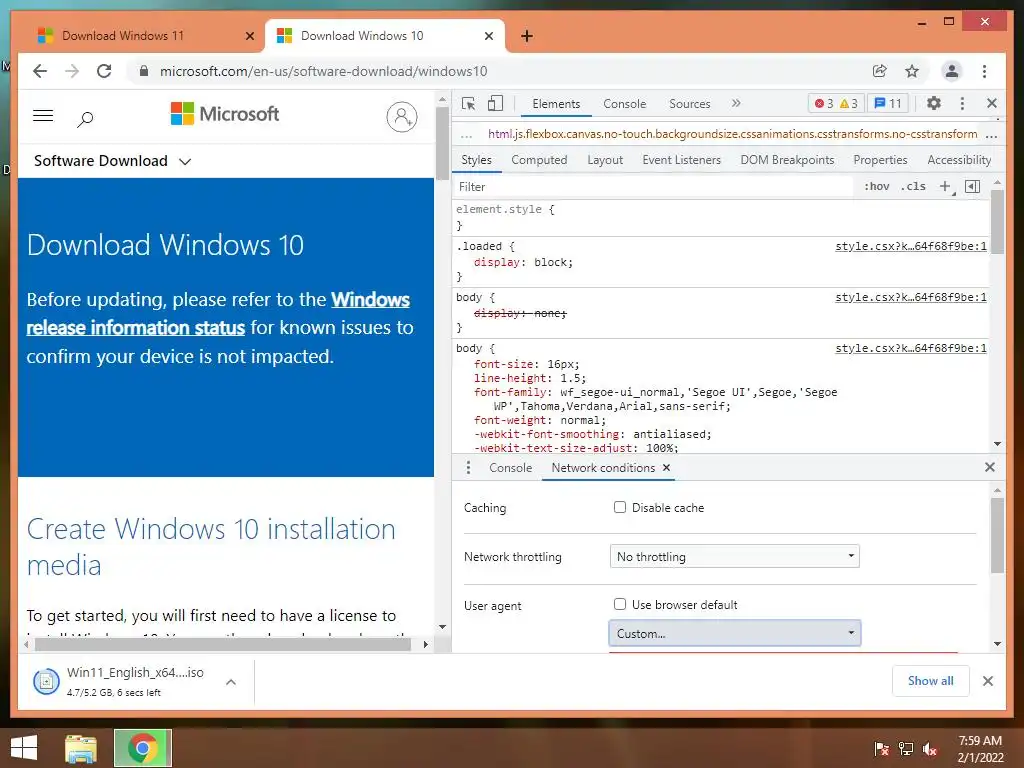This screenshot has width=1024, height=768.
Task: Open the Event Listeners tab
Action: pyautogui.click(x=681, y=160)
